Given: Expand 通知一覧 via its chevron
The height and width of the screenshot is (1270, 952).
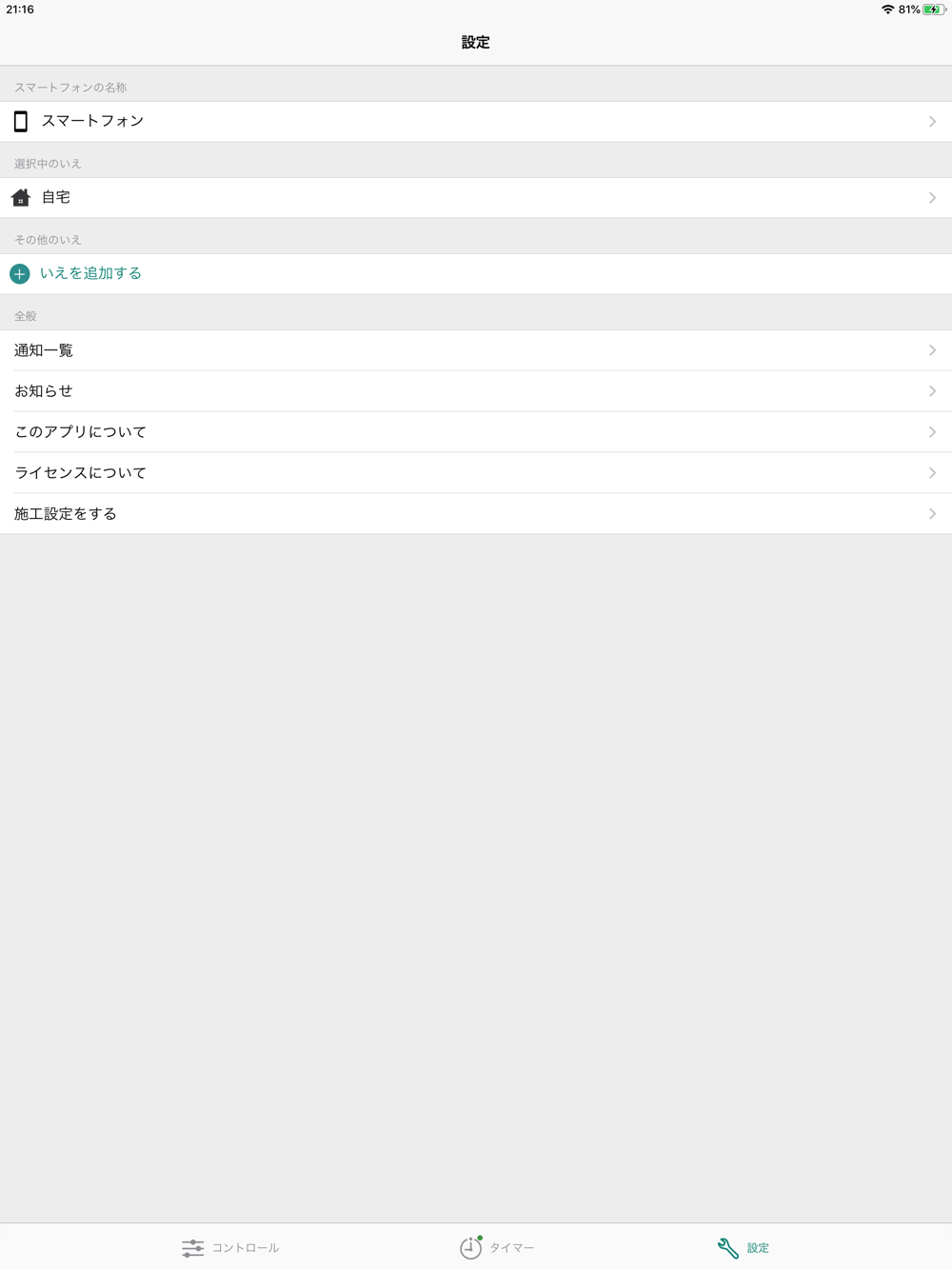Looking at the screenshot, I should (933, 350).
